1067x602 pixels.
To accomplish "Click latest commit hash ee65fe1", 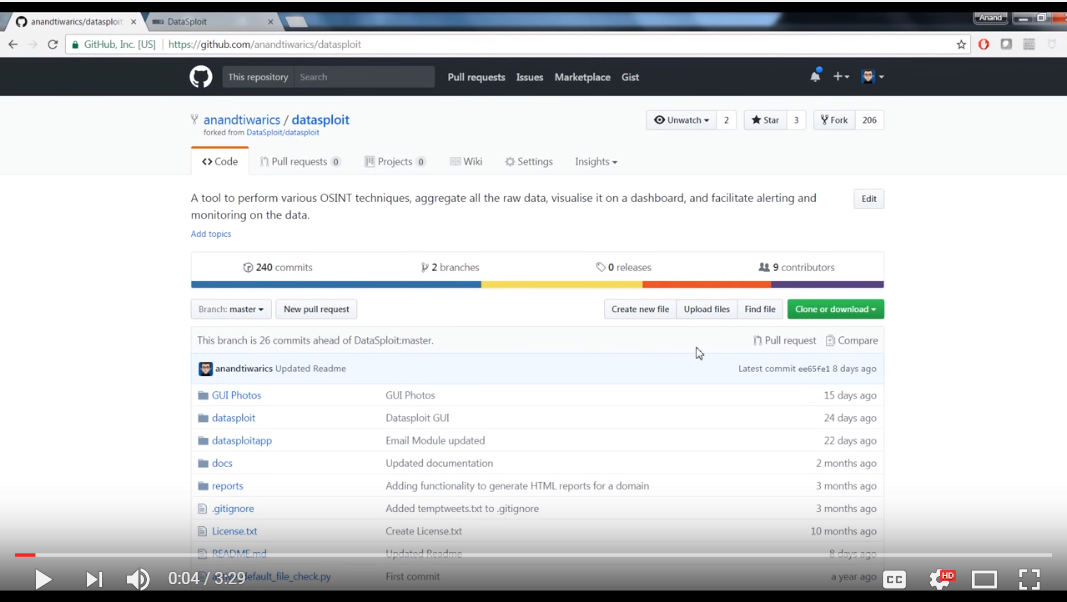I will point(814,369).
